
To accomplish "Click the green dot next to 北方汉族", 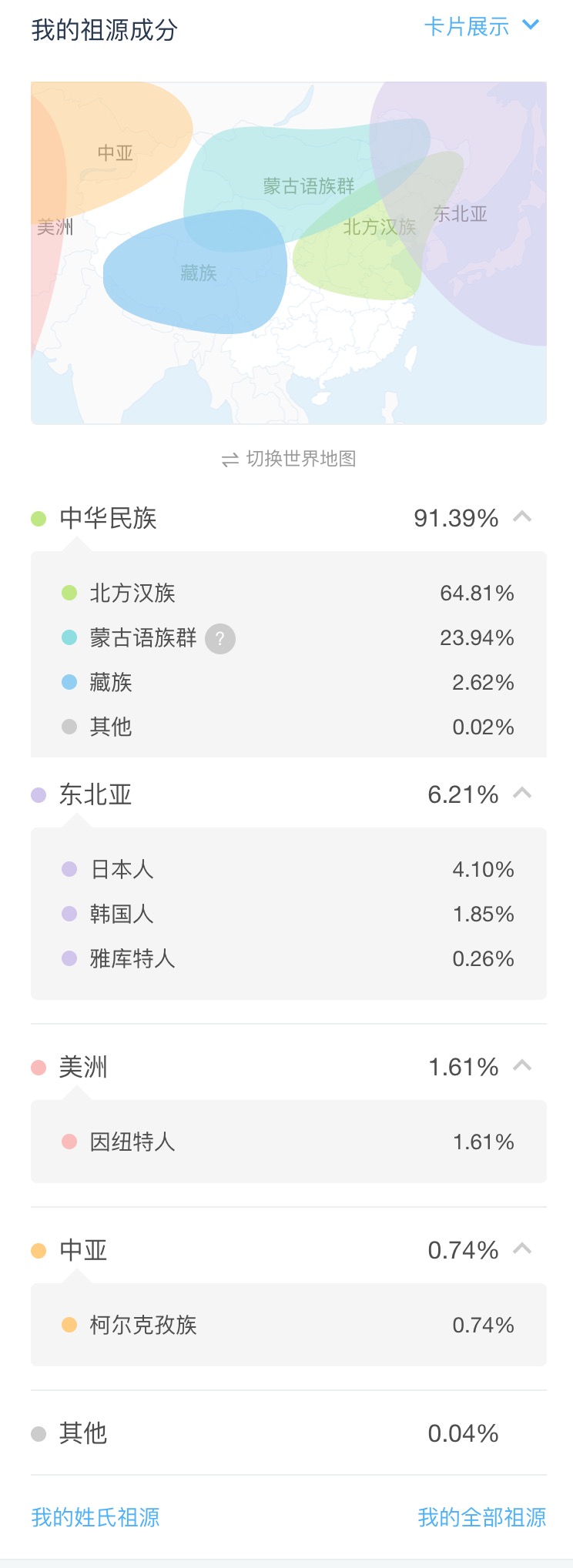I will [69, 593].
